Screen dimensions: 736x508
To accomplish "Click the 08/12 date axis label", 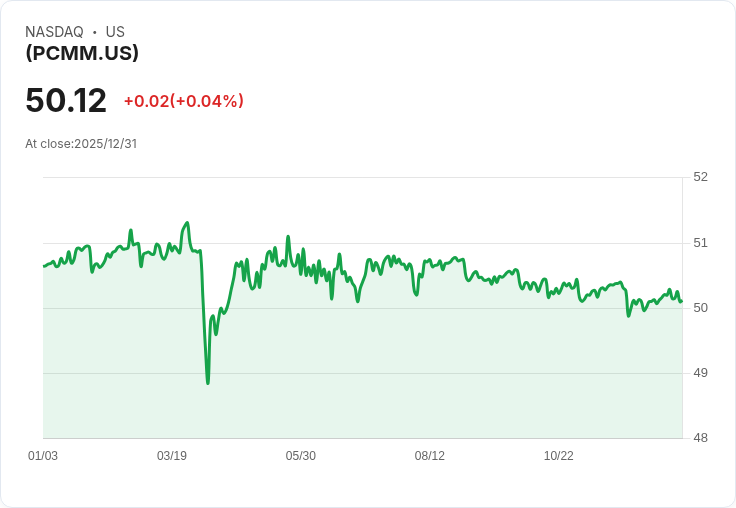I will pos(430,456).
